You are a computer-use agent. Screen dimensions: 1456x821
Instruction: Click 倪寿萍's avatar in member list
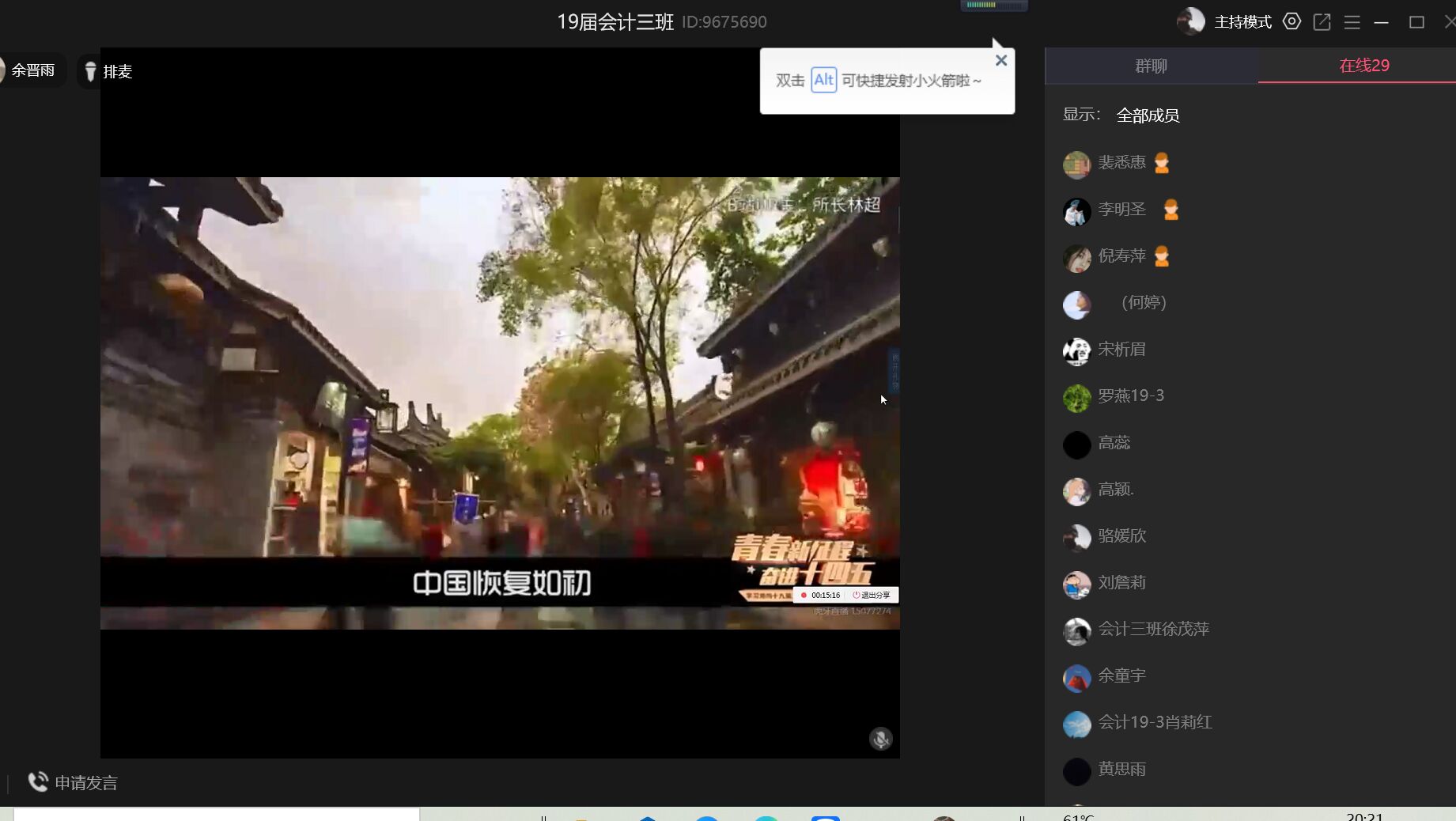click(1076, 257)
